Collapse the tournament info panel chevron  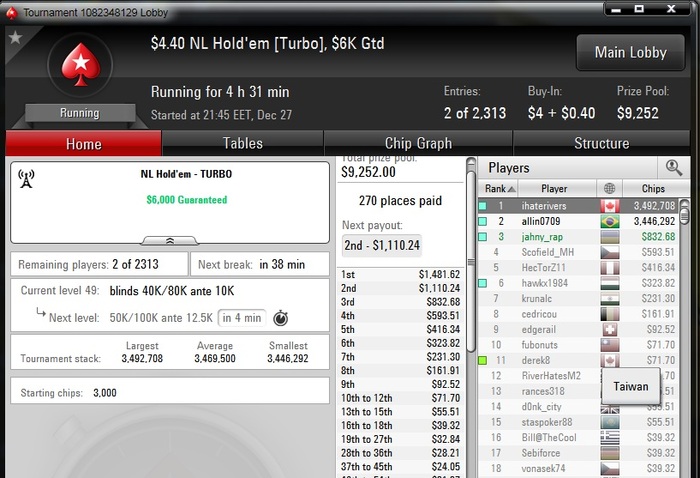click(x=170, y=241)
